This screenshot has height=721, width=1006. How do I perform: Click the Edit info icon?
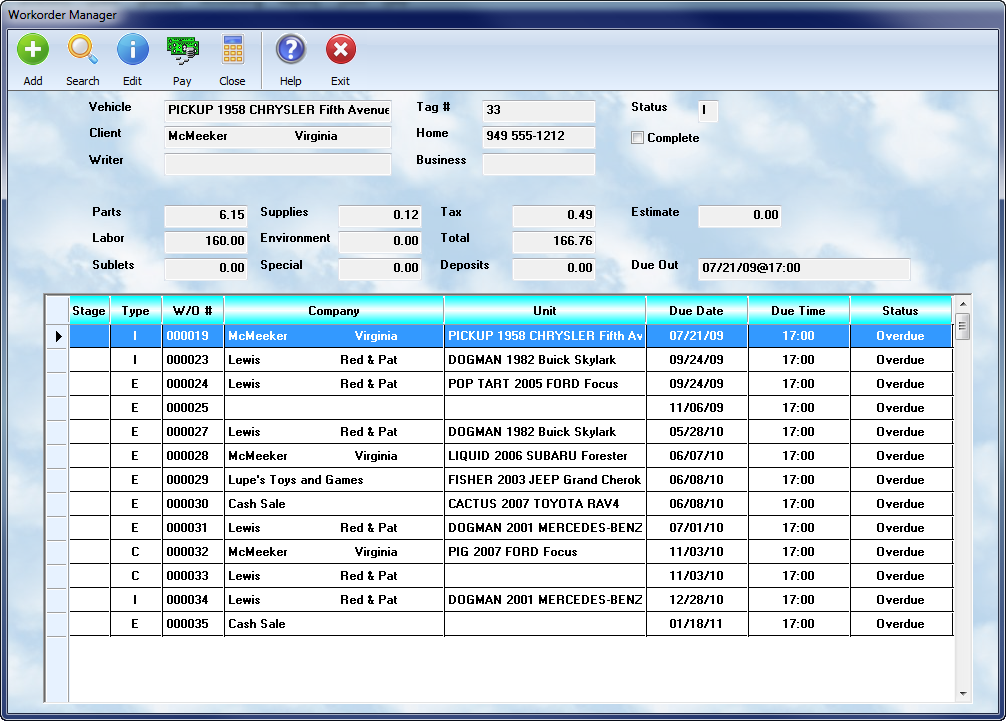(132, 50)
